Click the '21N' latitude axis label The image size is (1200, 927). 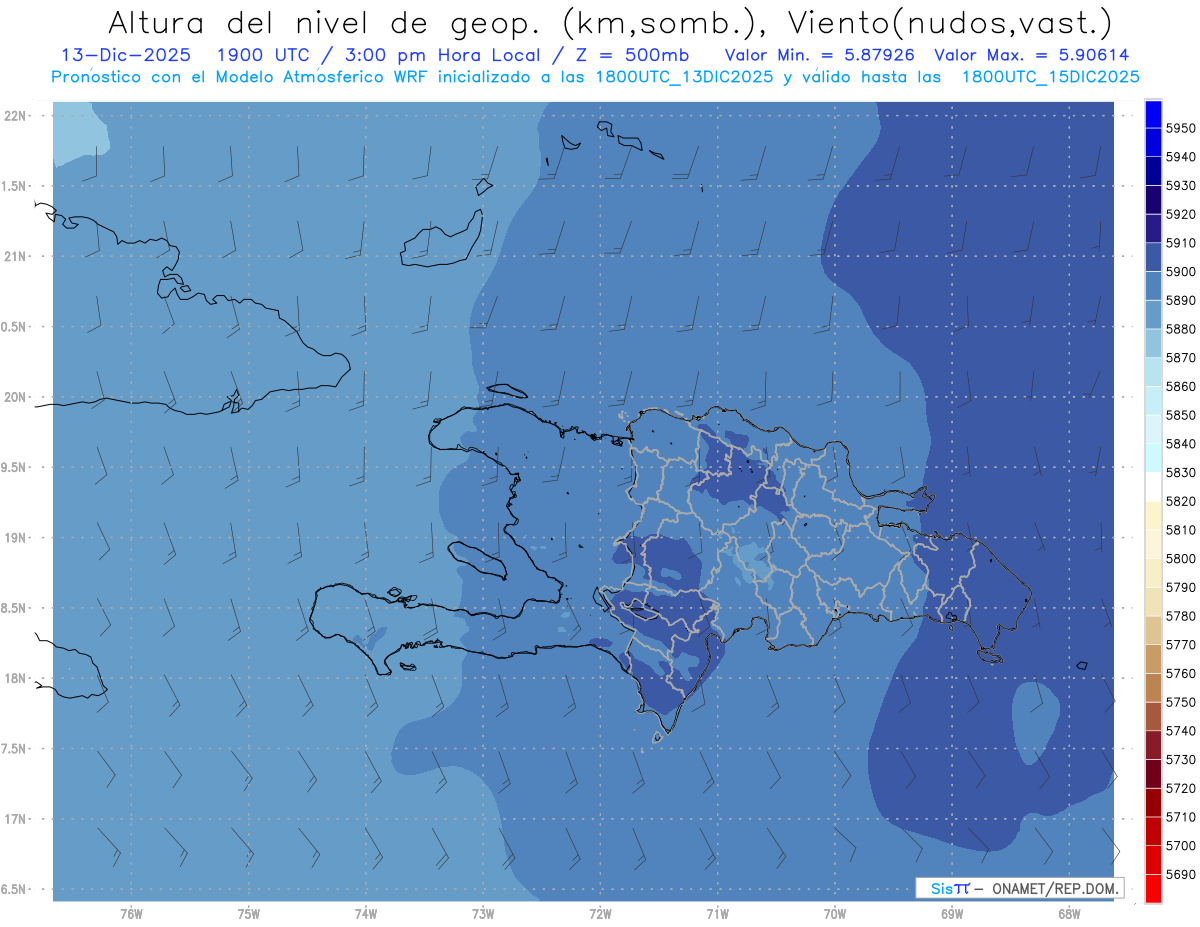click(x=15, y=257)
